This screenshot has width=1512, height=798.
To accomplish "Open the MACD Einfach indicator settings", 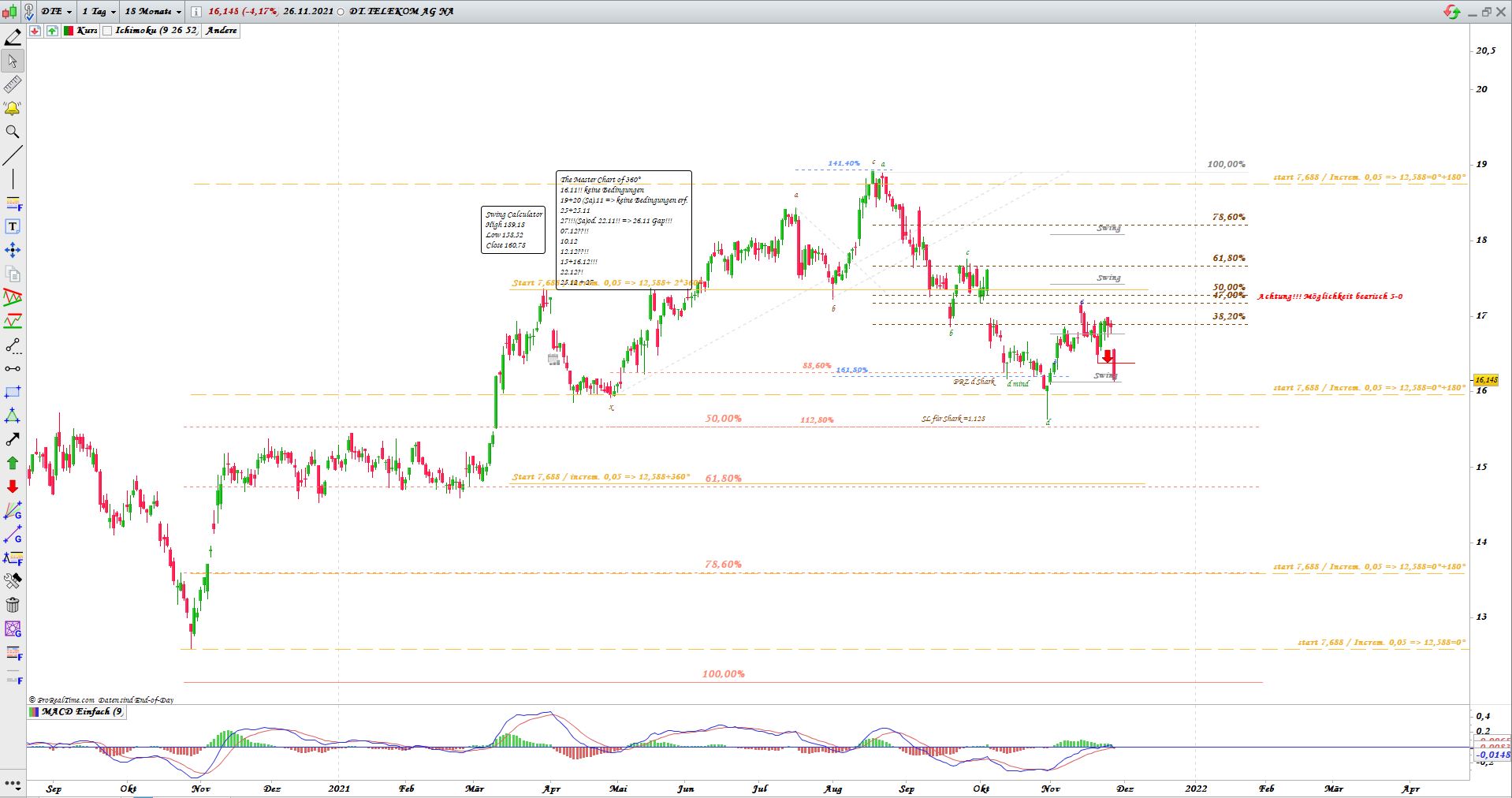I will pos(82,712).
